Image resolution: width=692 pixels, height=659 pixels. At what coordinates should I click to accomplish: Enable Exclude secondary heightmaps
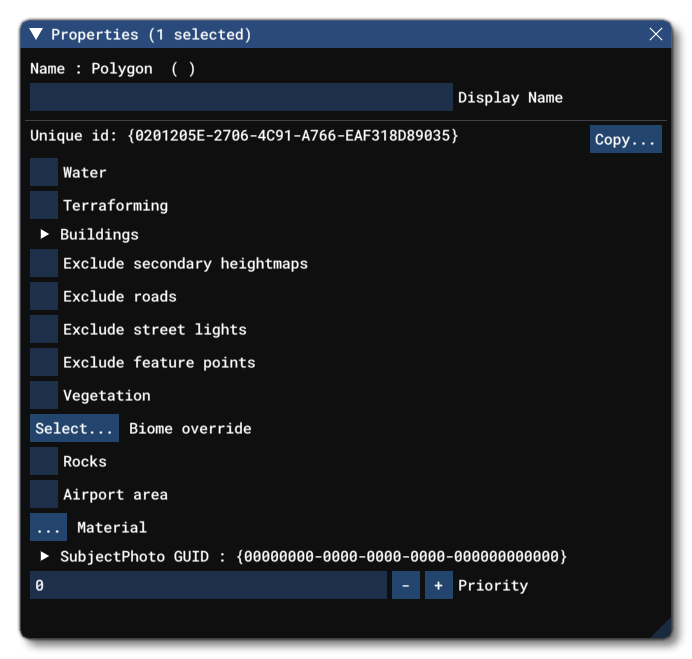point(44,264)
